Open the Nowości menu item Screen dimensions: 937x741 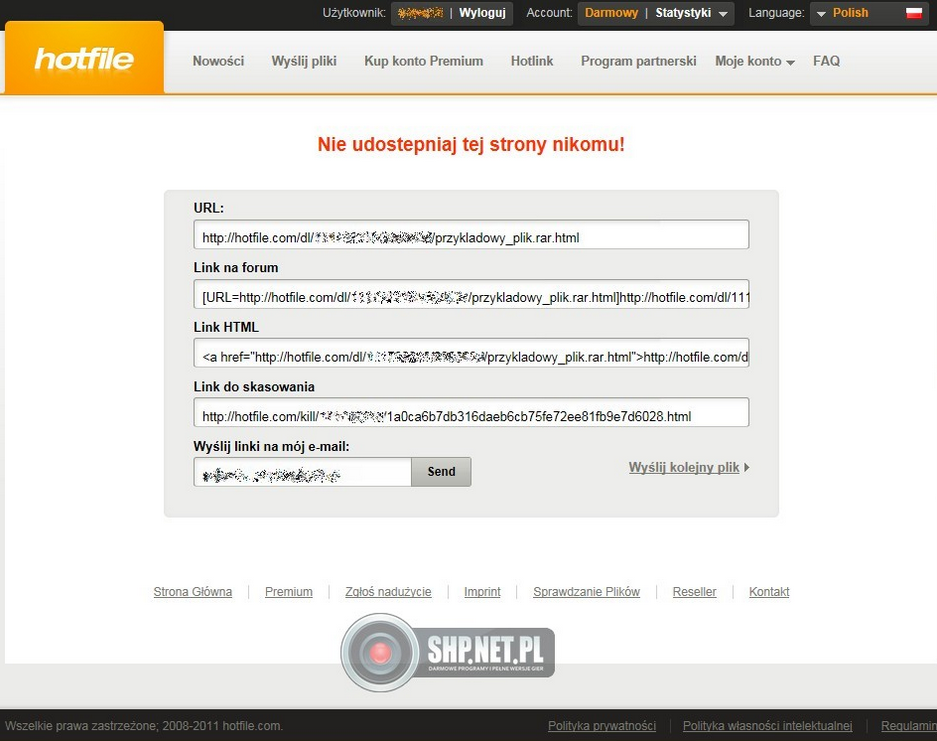(218, 61)
